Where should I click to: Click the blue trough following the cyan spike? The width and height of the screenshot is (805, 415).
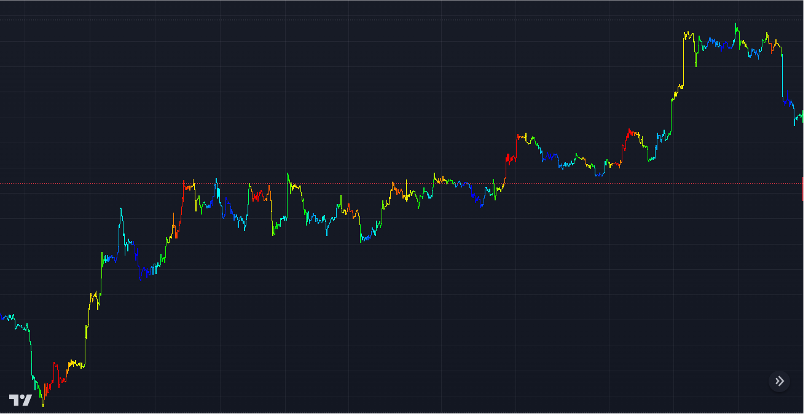[148, 270]
